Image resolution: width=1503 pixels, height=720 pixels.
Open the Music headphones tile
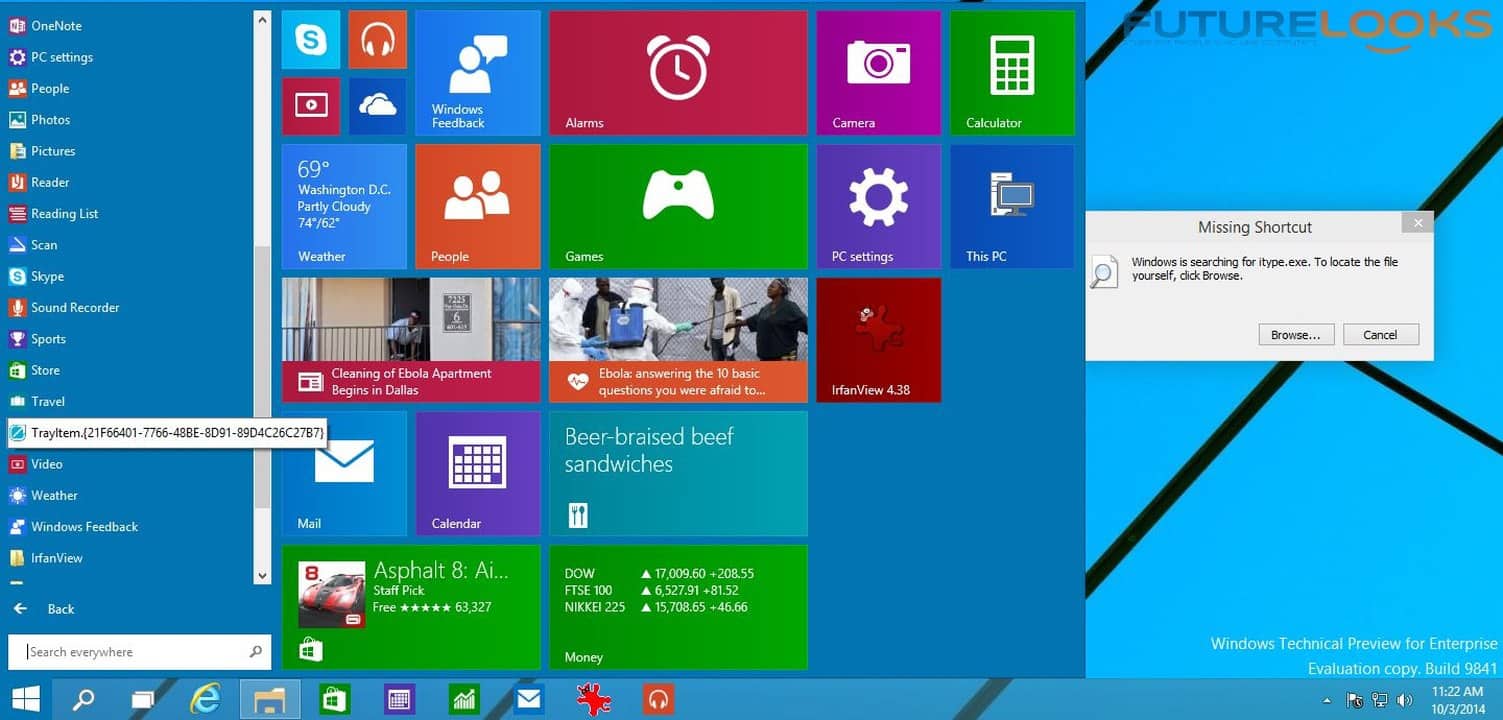(377, 40)
